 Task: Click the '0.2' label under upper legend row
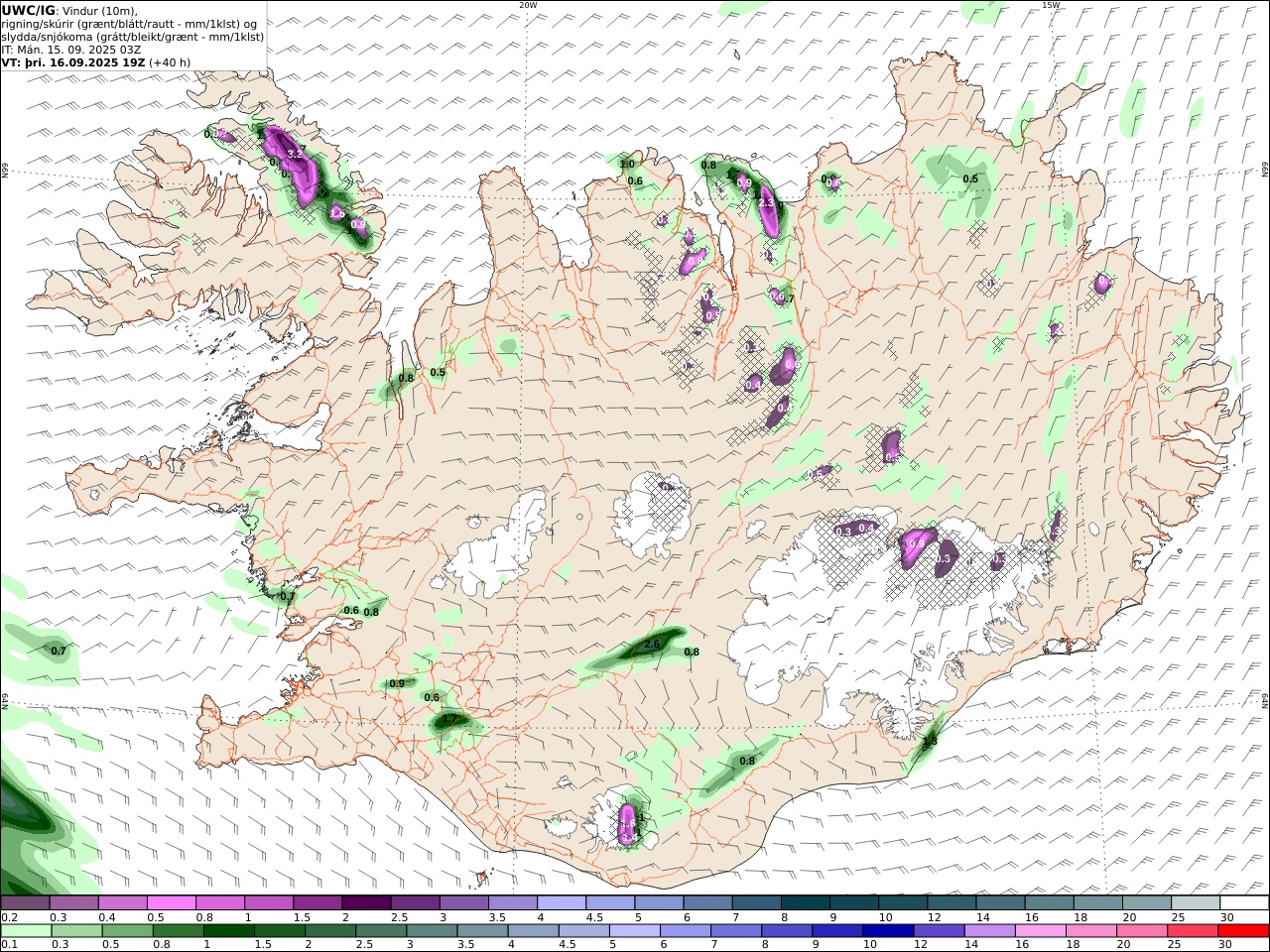click(x=7, y=917)
